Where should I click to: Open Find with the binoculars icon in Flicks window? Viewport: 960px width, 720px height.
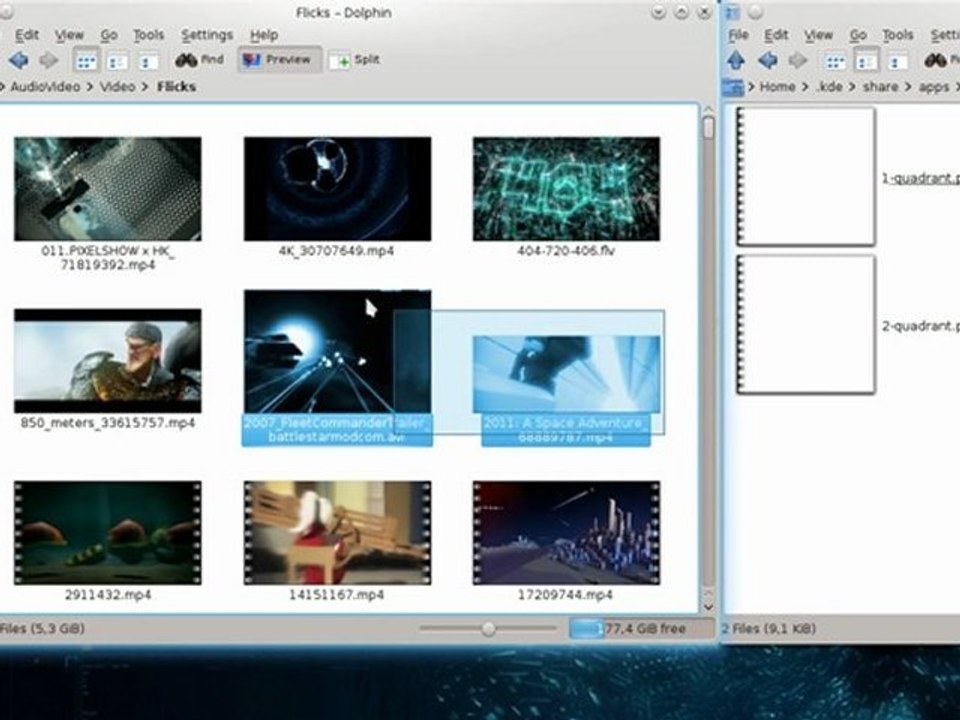(199, 60)
